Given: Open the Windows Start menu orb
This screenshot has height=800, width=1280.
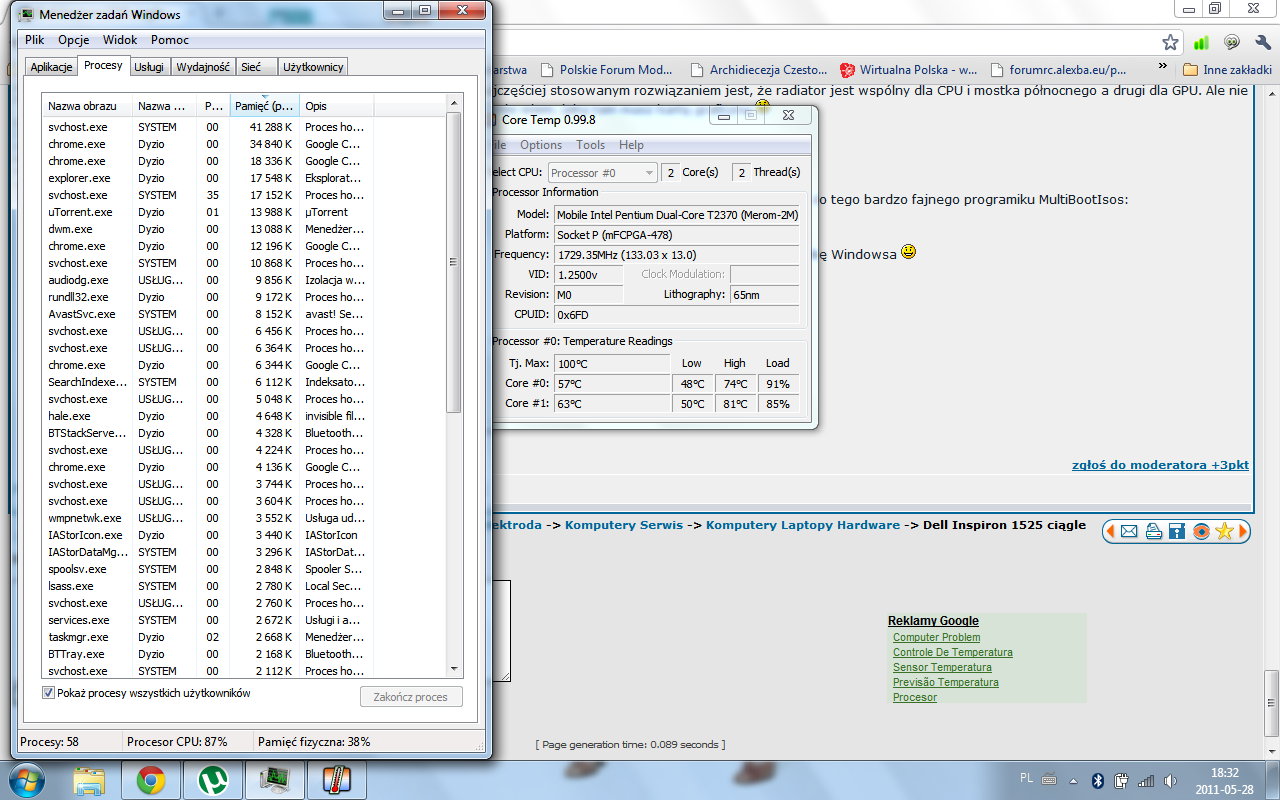Looking at the screenshot, I should coord(27,779).
